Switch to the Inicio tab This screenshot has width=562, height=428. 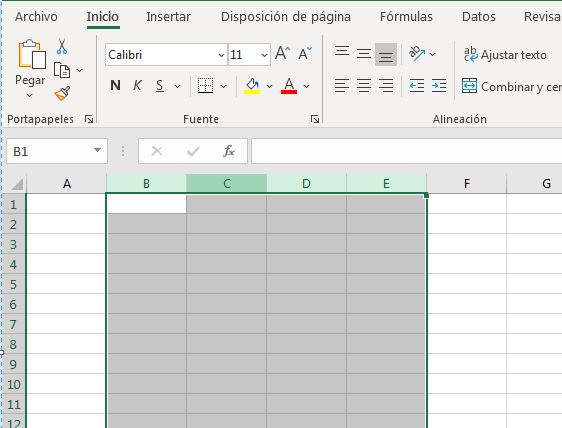103,16
